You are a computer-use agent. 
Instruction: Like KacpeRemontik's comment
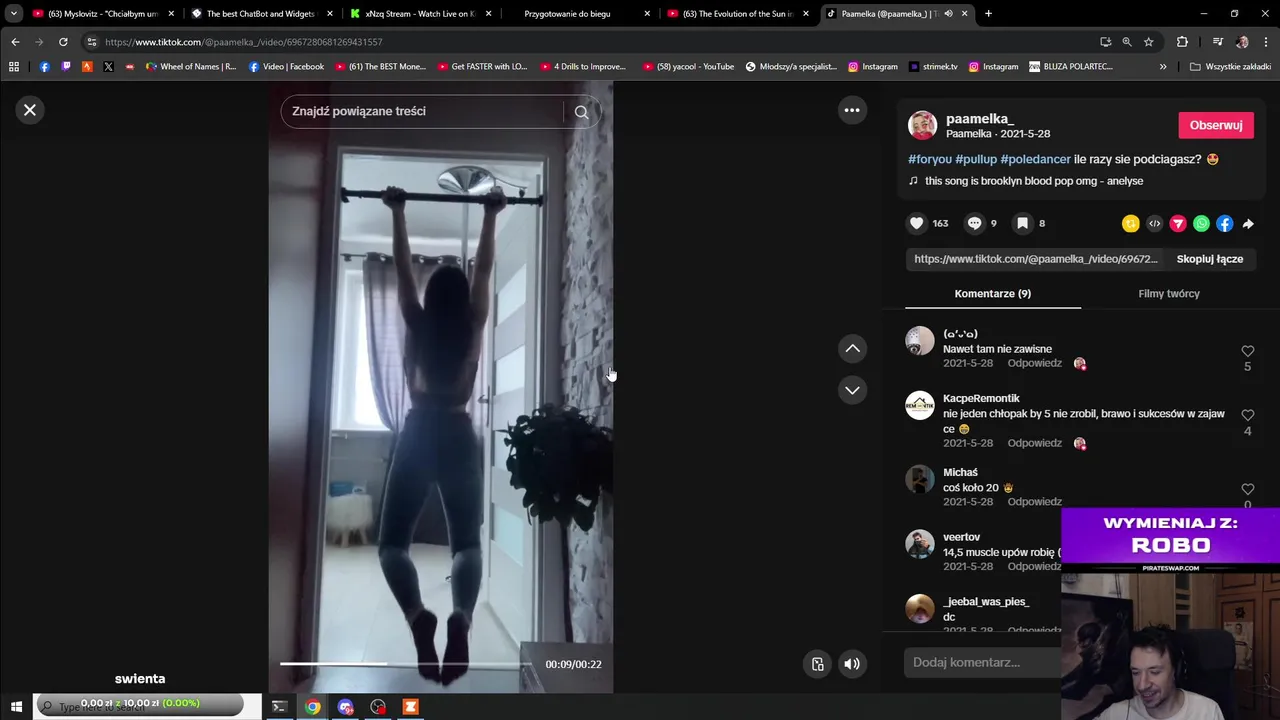1247,415
